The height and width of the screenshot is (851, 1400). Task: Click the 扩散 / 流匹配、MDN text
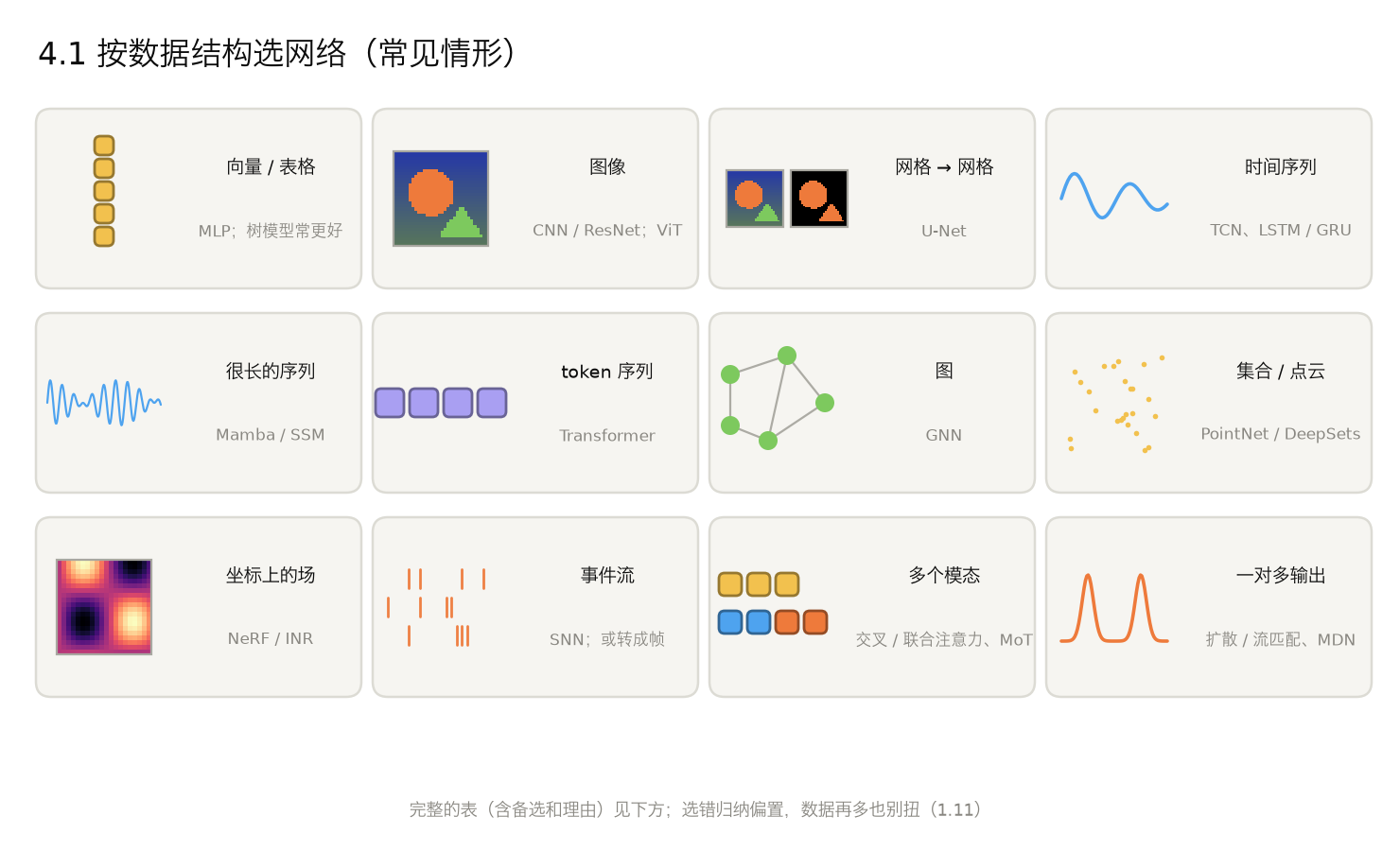tap(1281, 640)
